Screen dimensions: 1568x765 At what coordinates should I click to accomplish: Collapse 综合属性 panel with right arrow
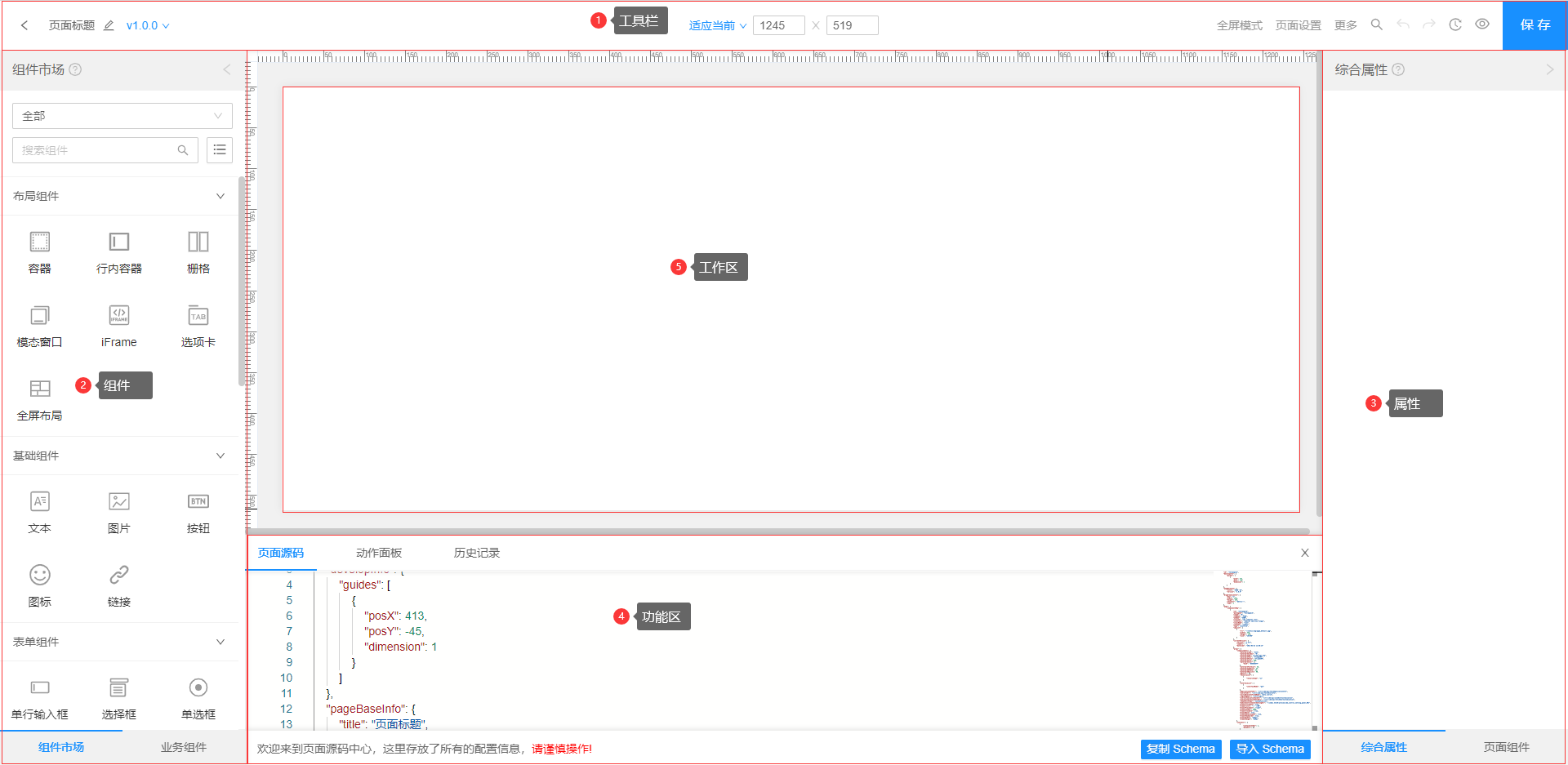click(x=1550, y=69)
